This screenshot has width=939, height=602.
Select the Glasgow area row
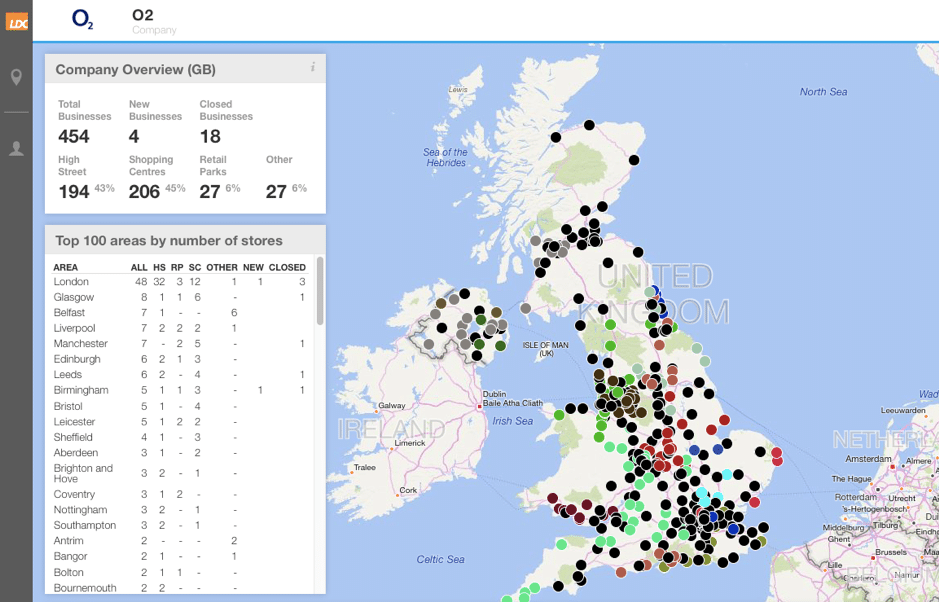pos(180,297)
